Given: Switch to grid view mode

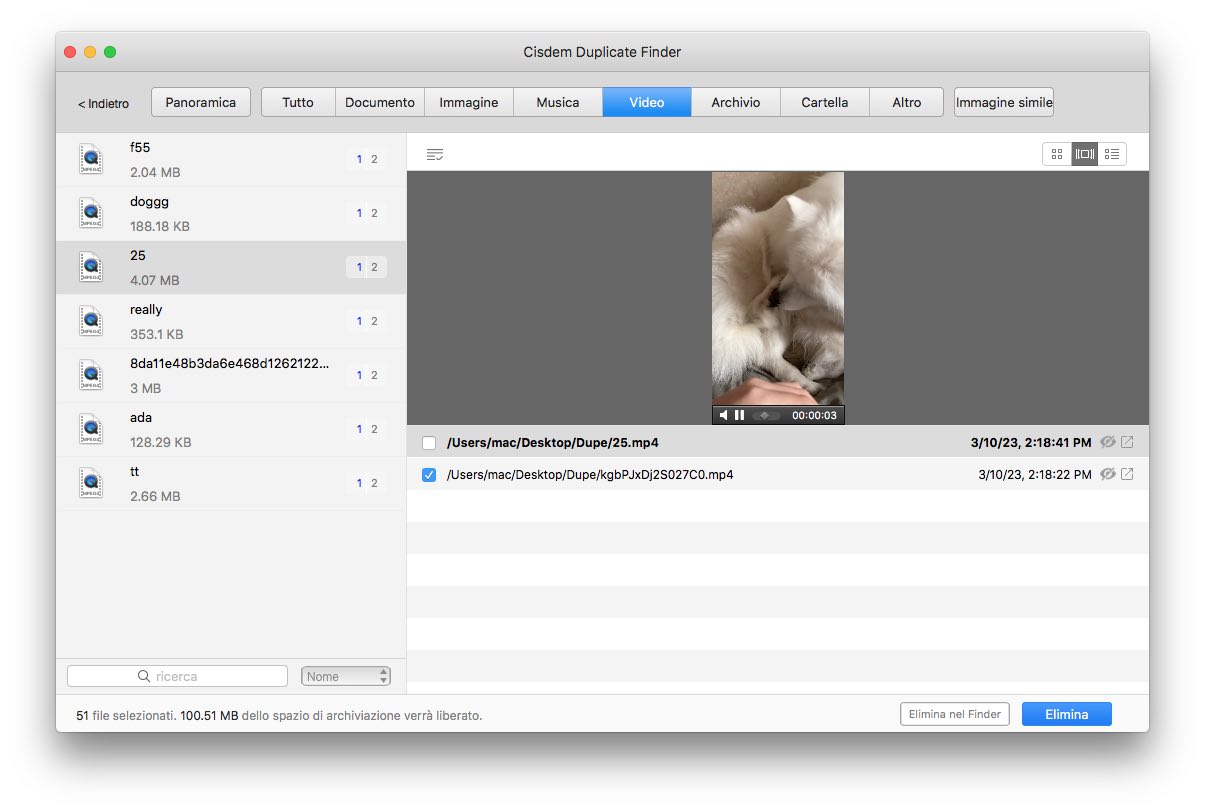Looking at the screenshot, I should pyautogui.click(x=1056, y=154).
